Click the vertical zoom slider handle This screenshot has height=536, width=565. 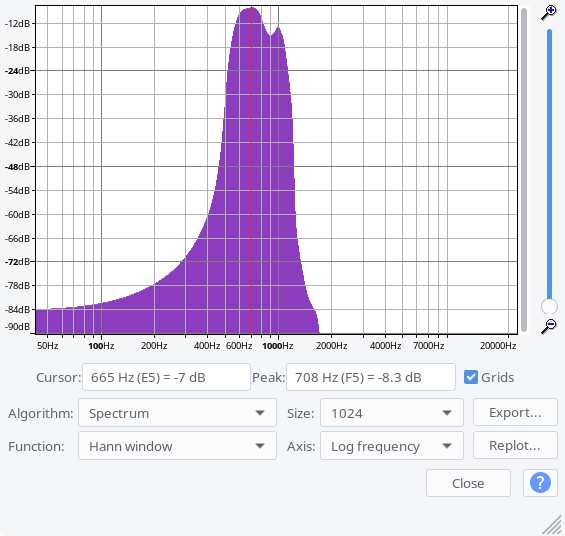click(549, 307)
